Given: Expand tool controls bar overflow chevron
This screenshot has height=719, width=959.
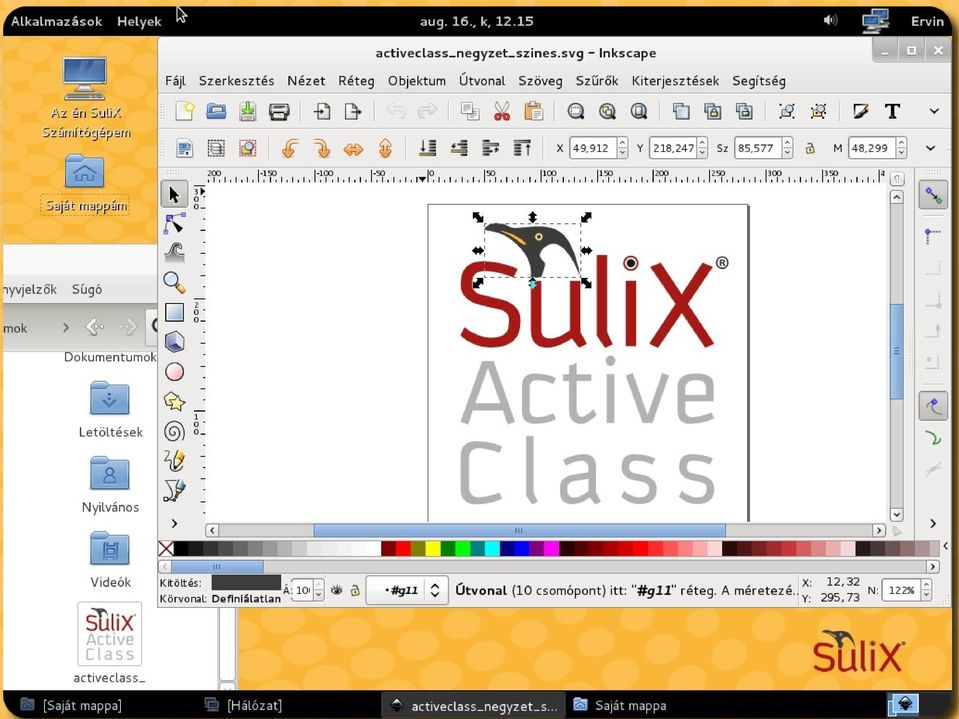Looking at the screenshot, I should pyautogui.click(x=930, y=148).
